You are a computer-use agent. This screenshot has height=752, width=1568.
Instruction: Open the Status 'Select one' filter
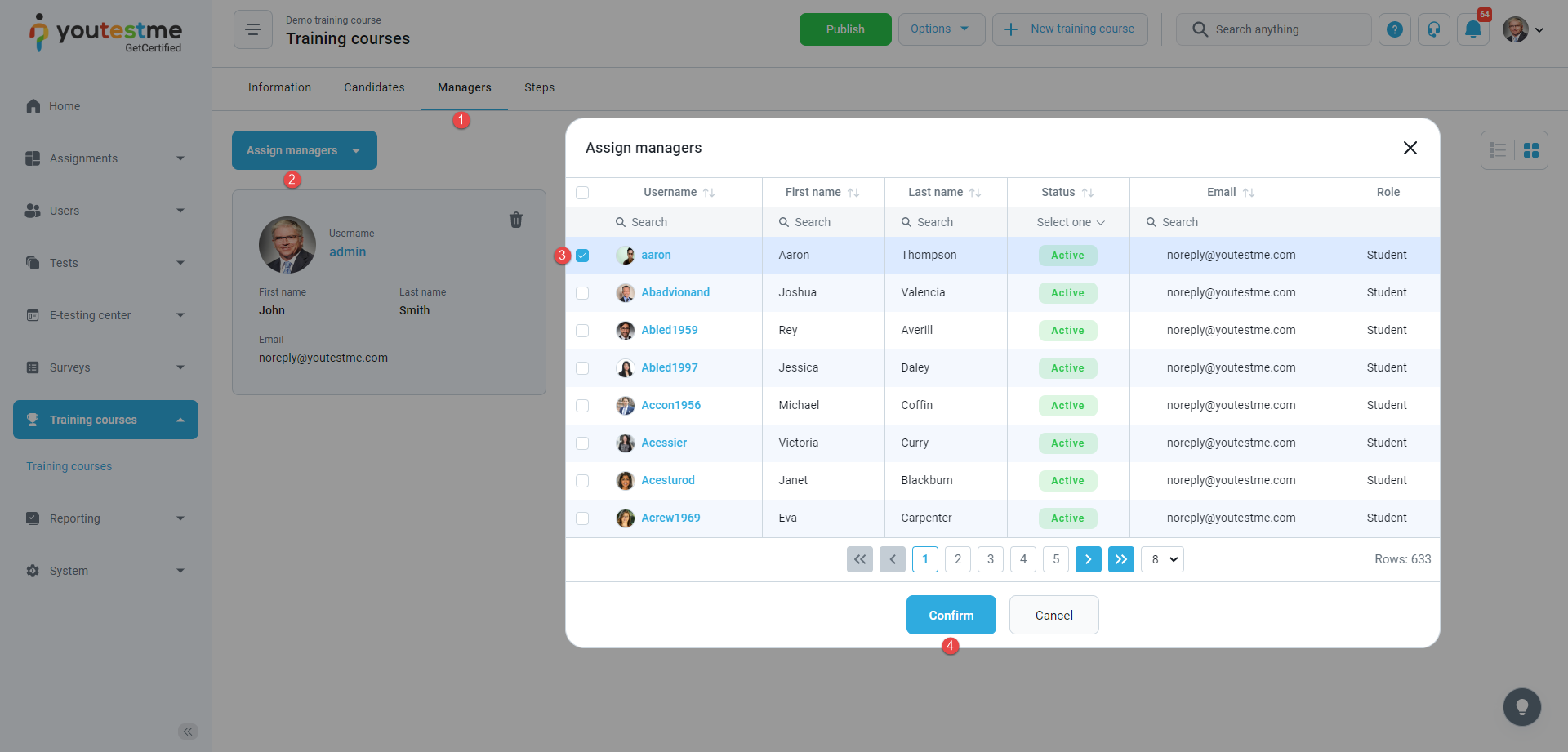click(x=1071, y=222)
